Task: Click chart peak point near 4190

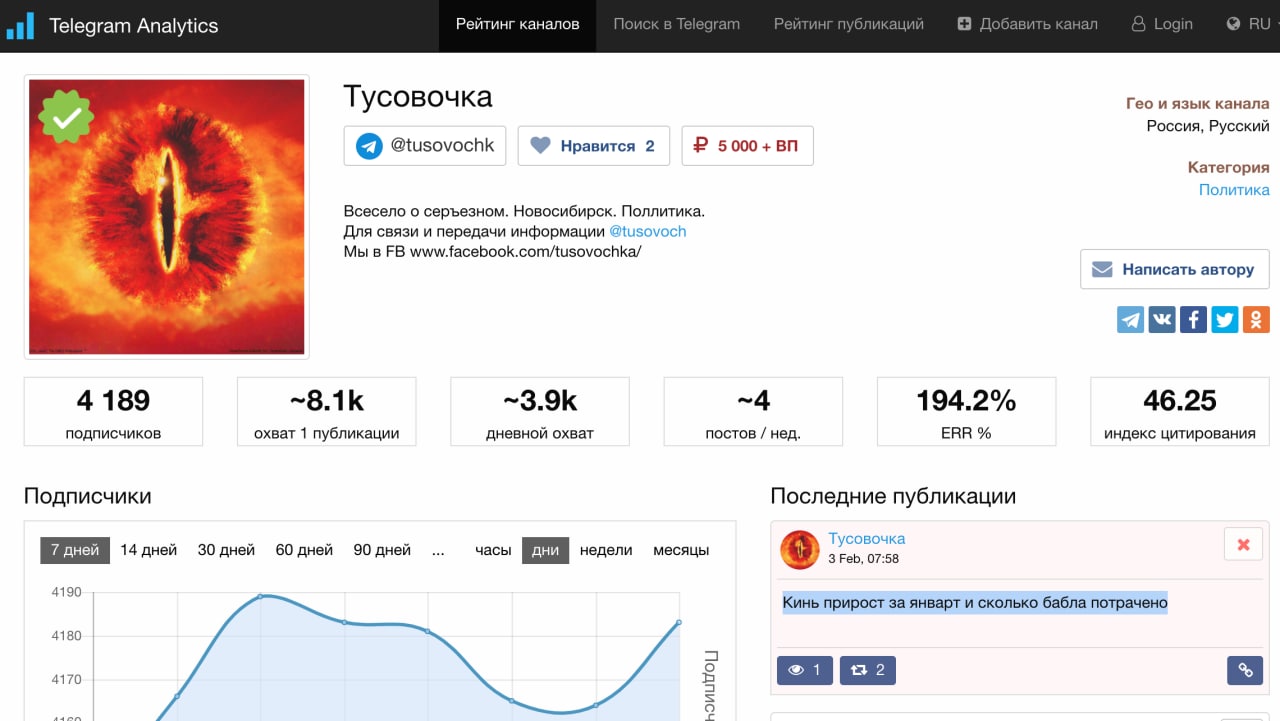Action: pos(260,596)
